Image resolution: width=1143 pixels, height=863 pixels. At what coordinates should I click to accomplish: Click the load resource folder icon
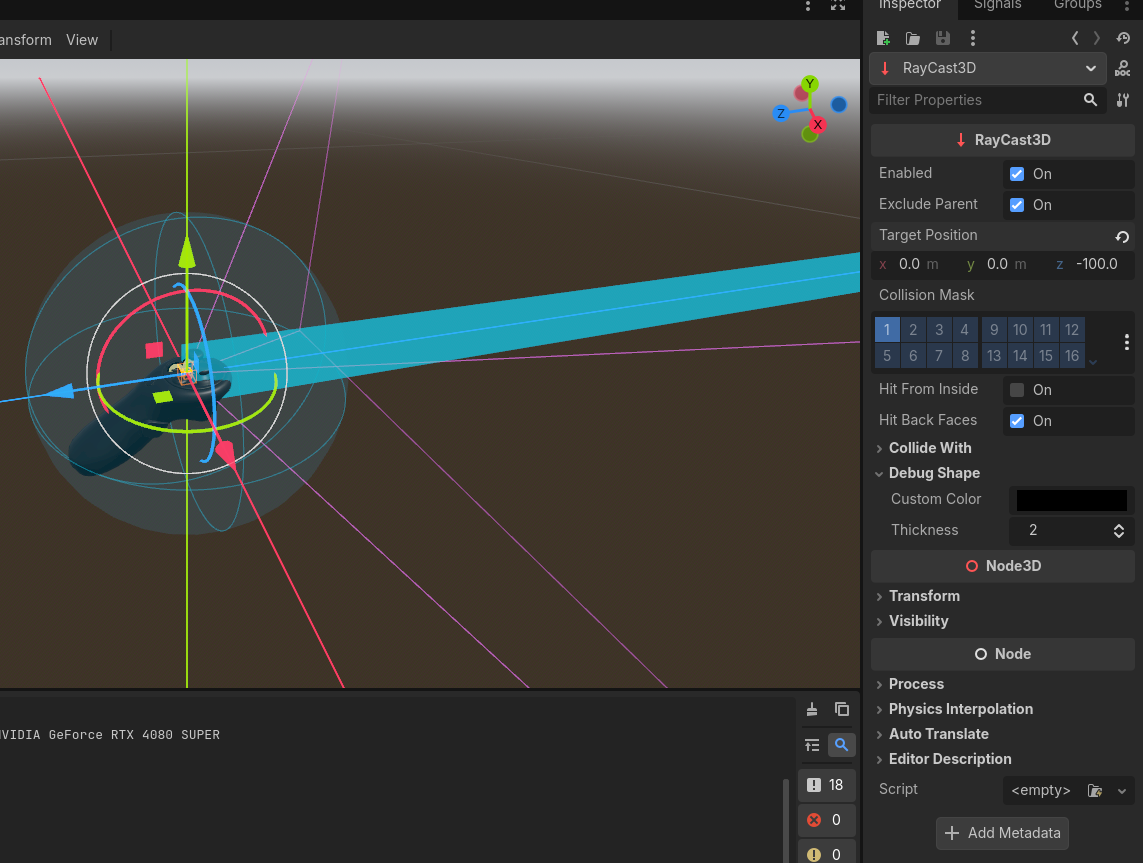912,38
